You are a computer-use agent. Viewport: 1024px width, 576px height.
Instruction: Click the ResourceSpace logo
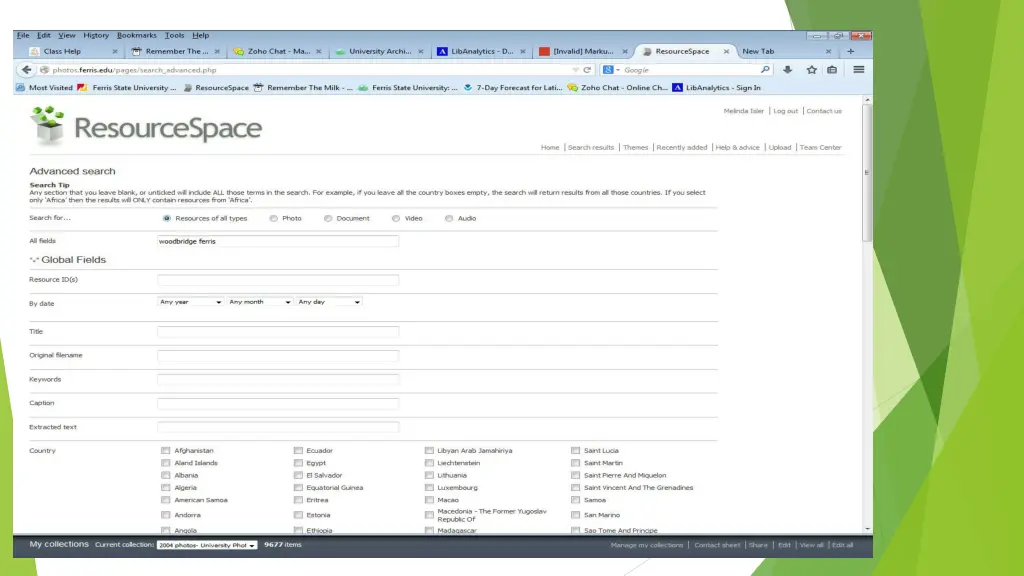tap(146, 126)
